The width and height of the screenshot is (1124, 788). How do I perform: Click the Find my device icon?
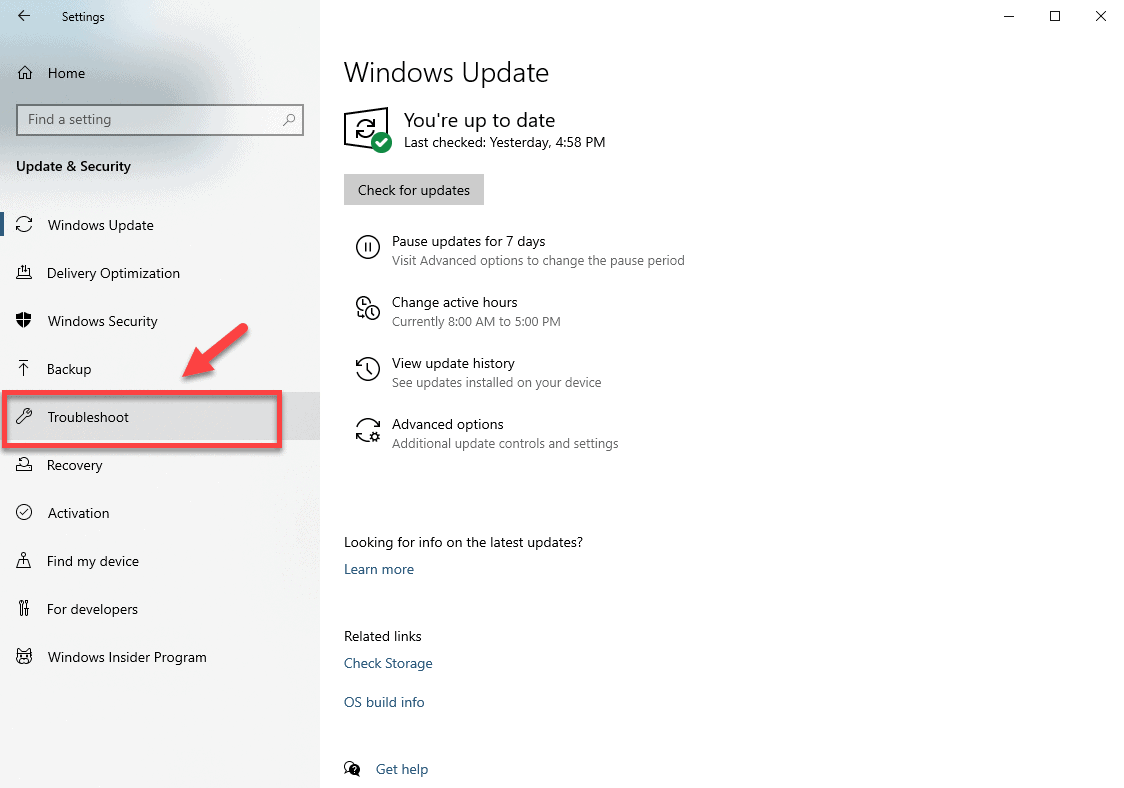(24, 560)
